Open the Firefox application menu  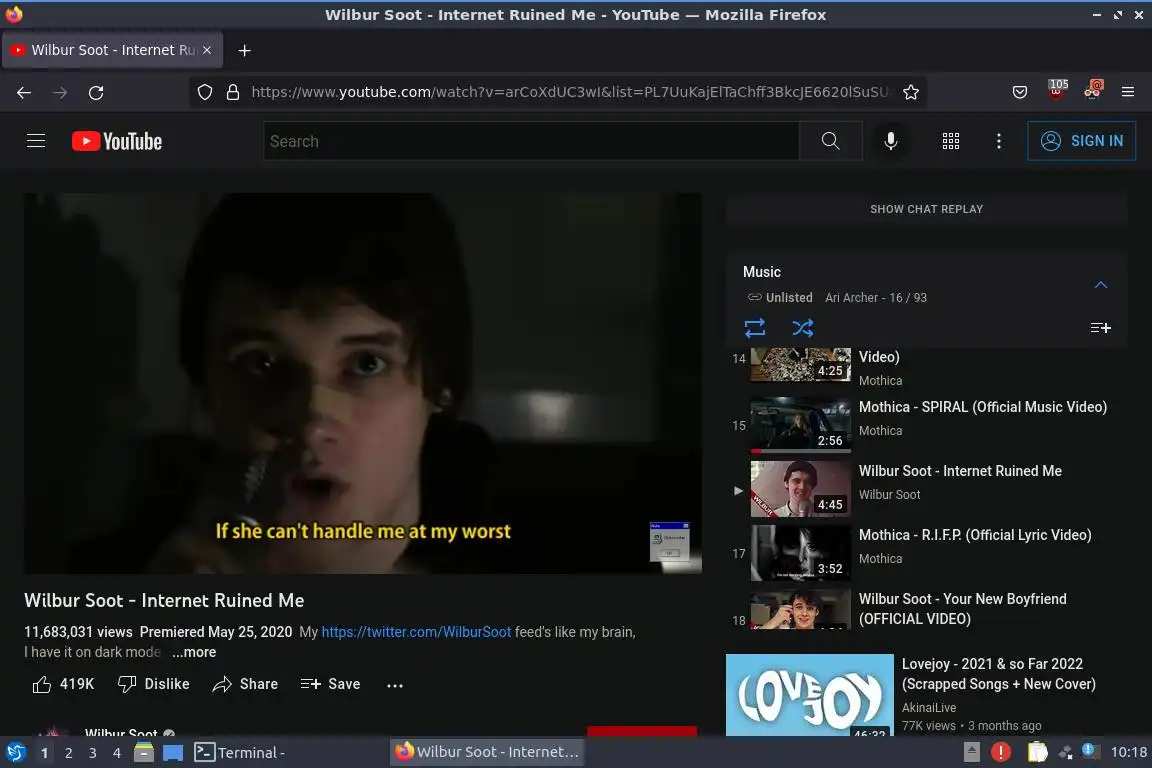1128,93
